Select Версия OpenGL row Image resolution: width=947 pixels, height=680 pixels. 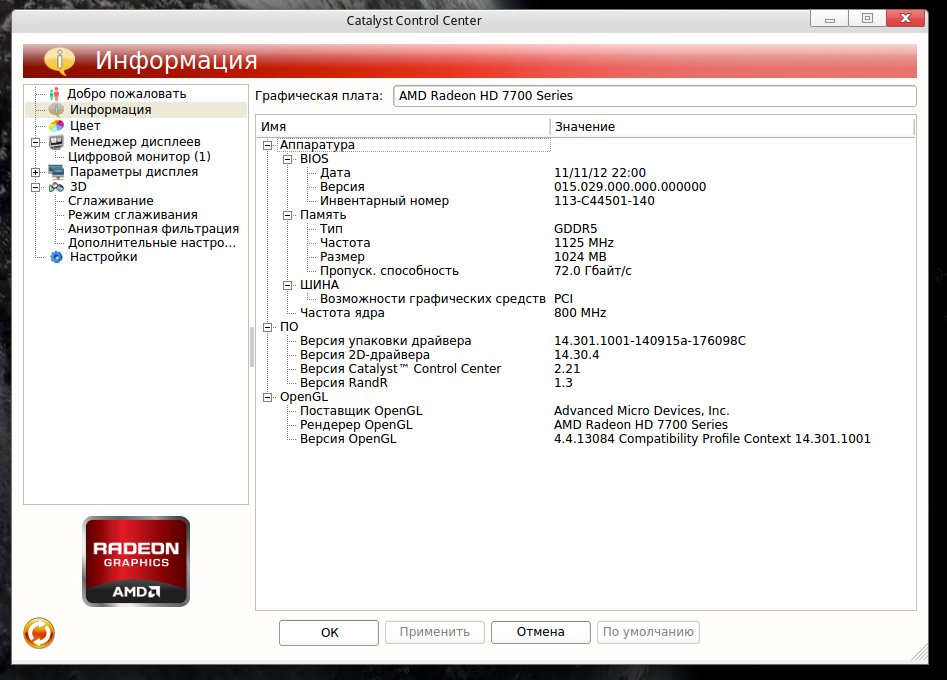pyautogui.click(x=586, y=439)
